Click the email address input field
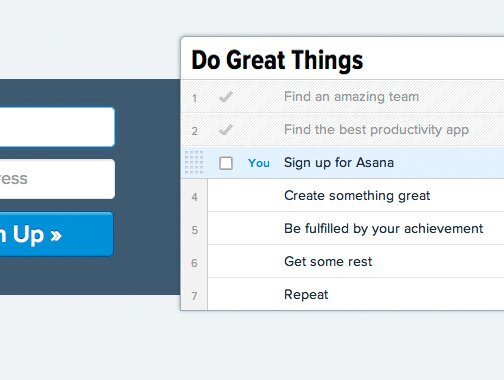This screenshot has height=380, width=504. [x=57, y=179]
